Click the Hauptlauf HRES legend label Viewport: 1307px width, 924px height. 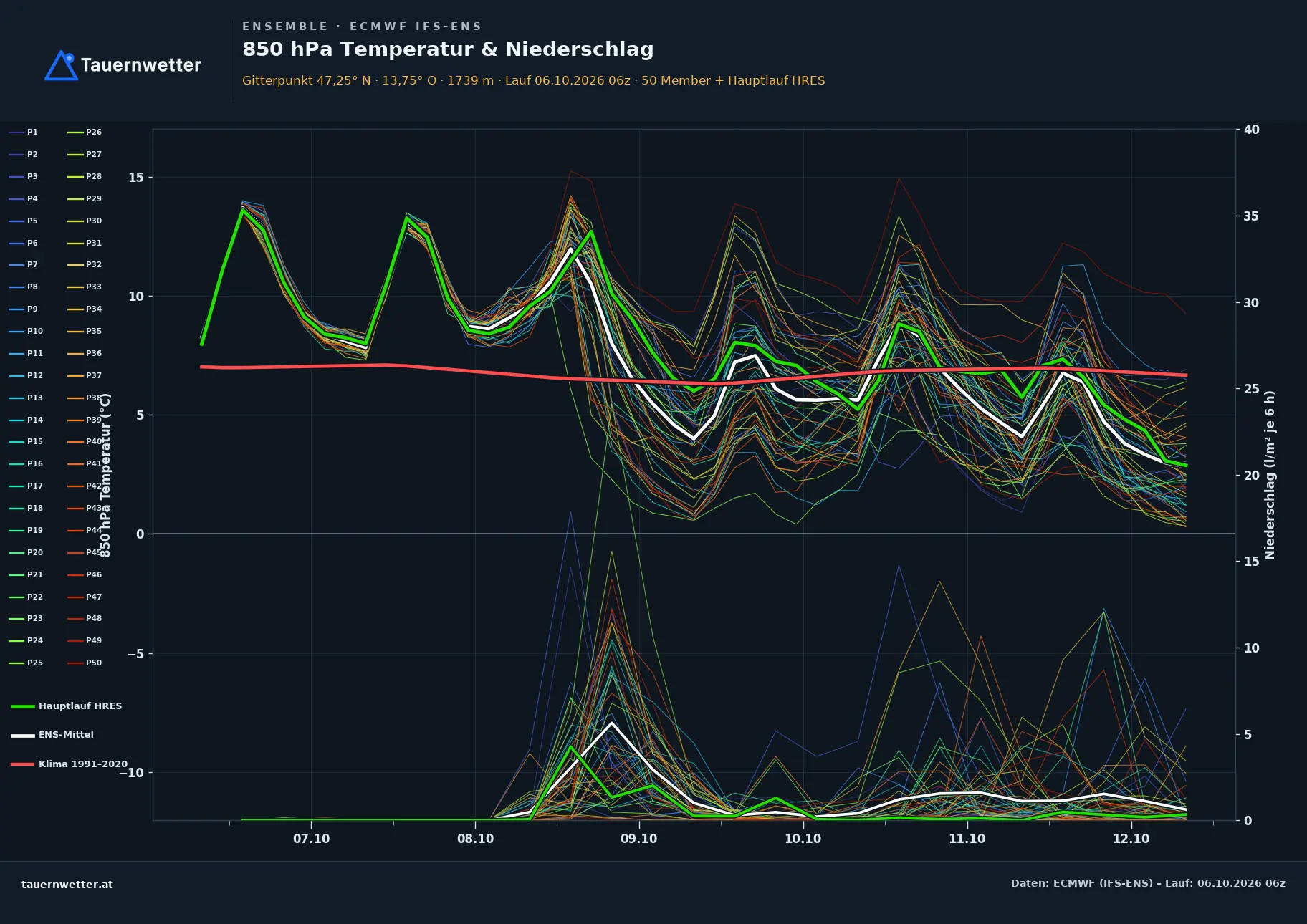coord(80,706)
